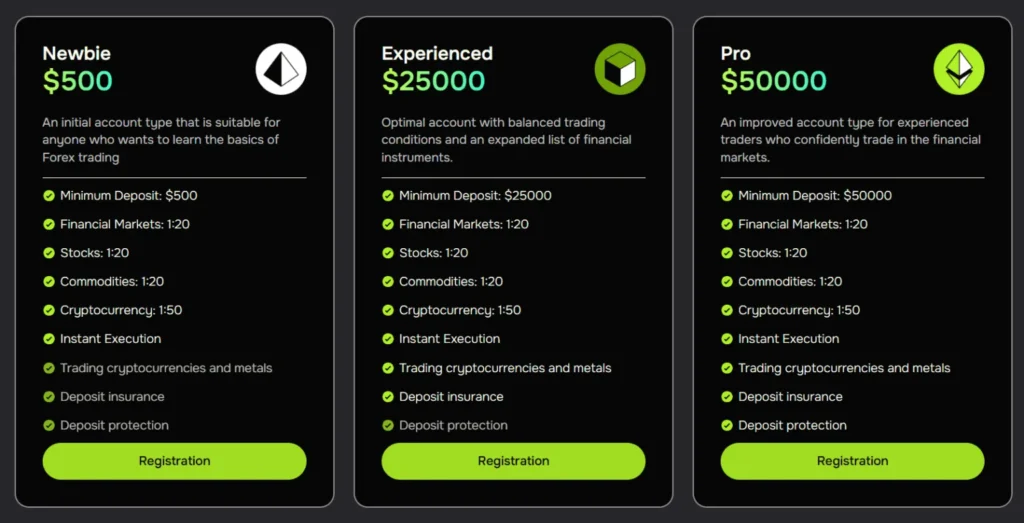The height and width of the screenshot is (523, 1024).
Task: Click the Newbie Instant Execution checkmark icon
Action: 49,339
